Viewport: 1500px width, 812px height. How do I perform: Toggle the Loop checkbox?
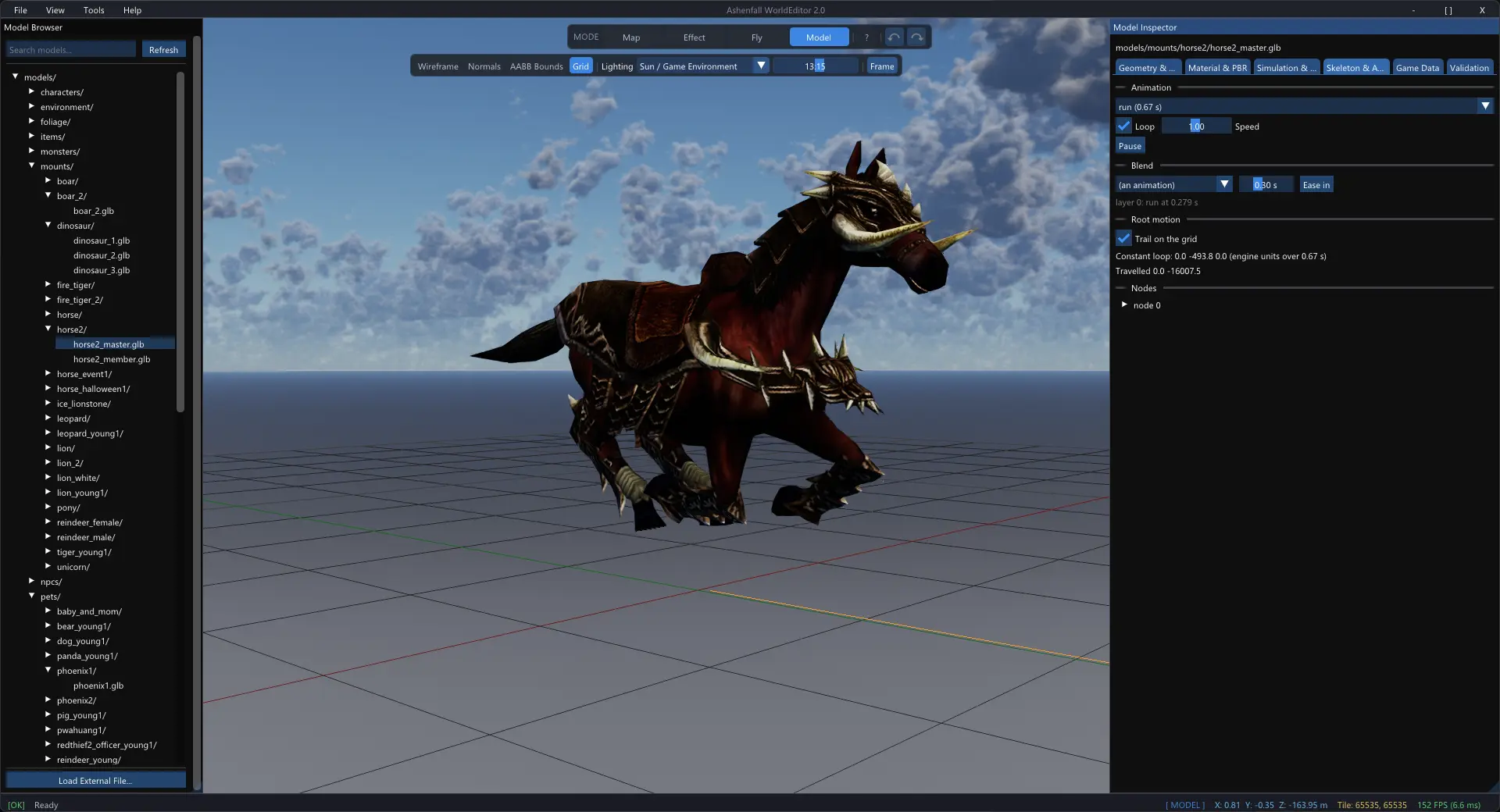pyautogui.click(x=1123, y=126)
